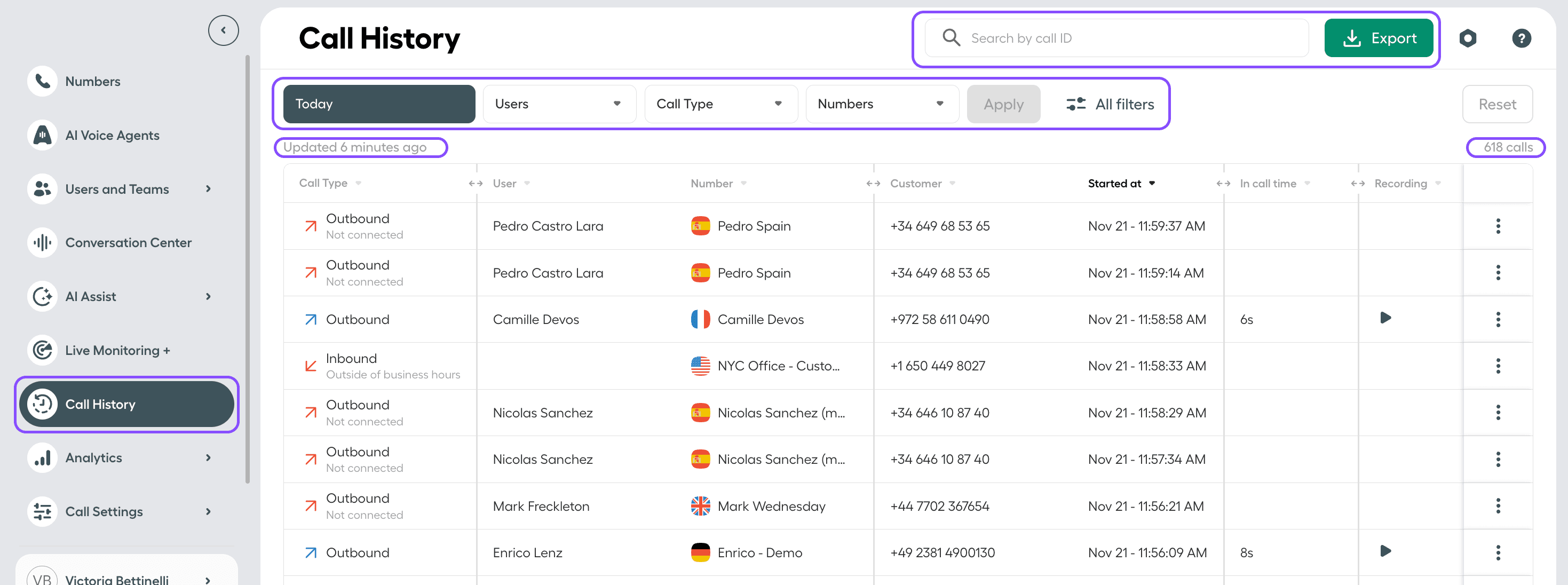
Task: Open AI Voice Agents from the sidebar
Action: 113,135
